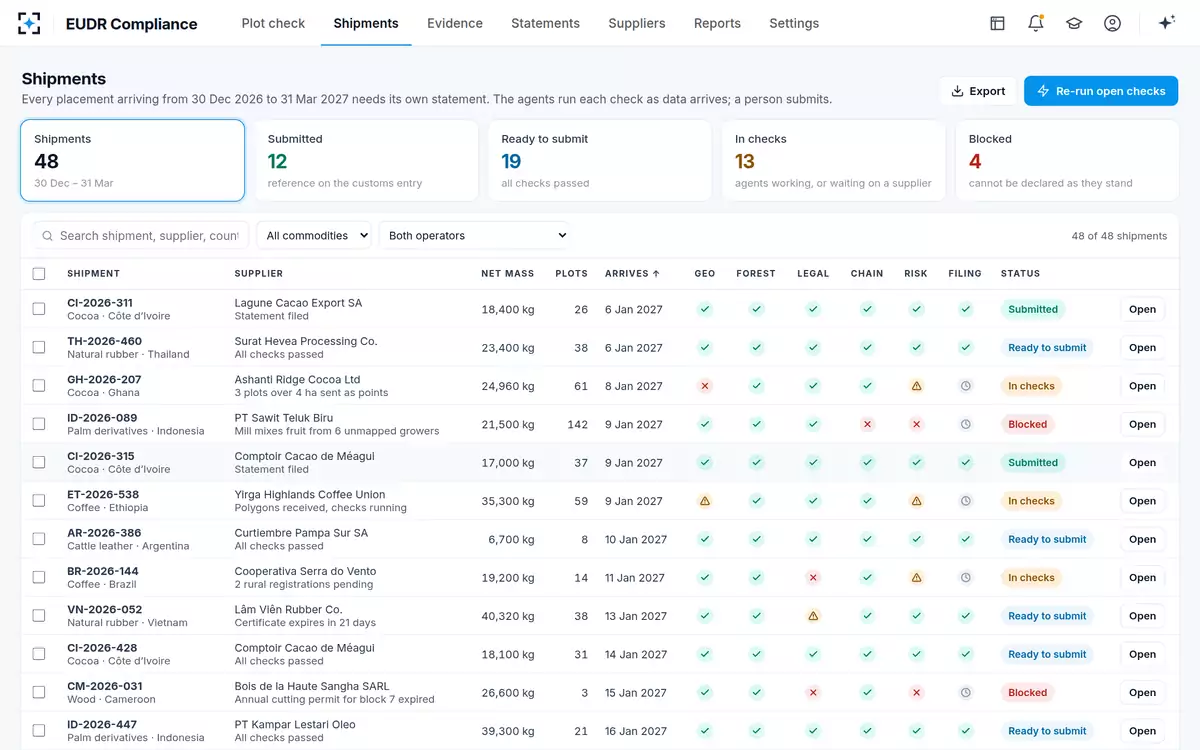The height and width of the screenshot is (750, 1200).
Task: Click the LEGAL warning icon for VN-2026-052
Action: click(x=813, y=616)
